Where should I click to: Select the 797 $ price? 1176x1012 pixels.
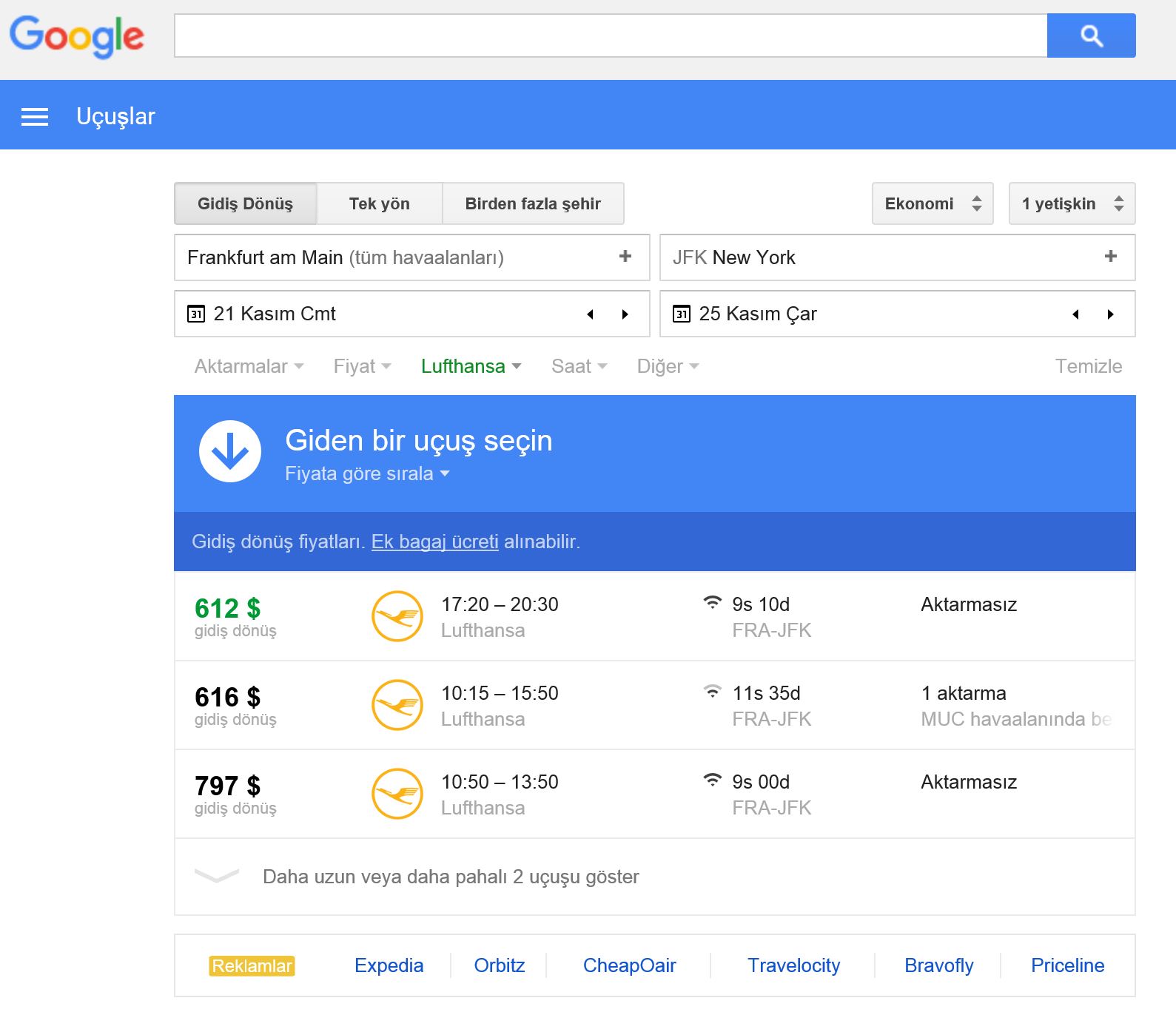228,786
